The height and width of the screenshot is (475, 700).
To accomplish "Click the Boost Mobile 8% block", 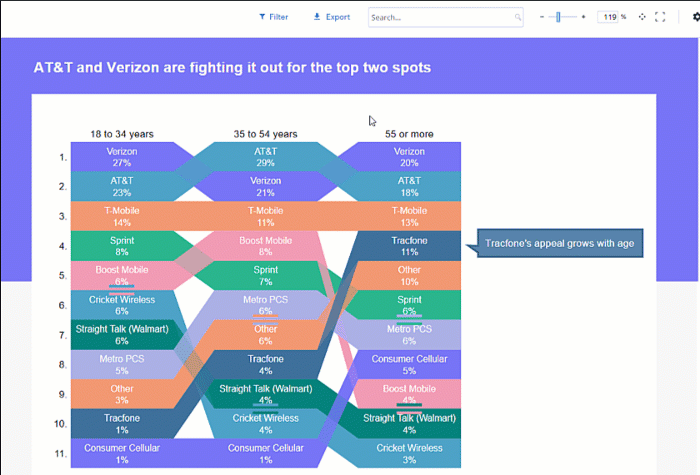I will tap(265, 246).
